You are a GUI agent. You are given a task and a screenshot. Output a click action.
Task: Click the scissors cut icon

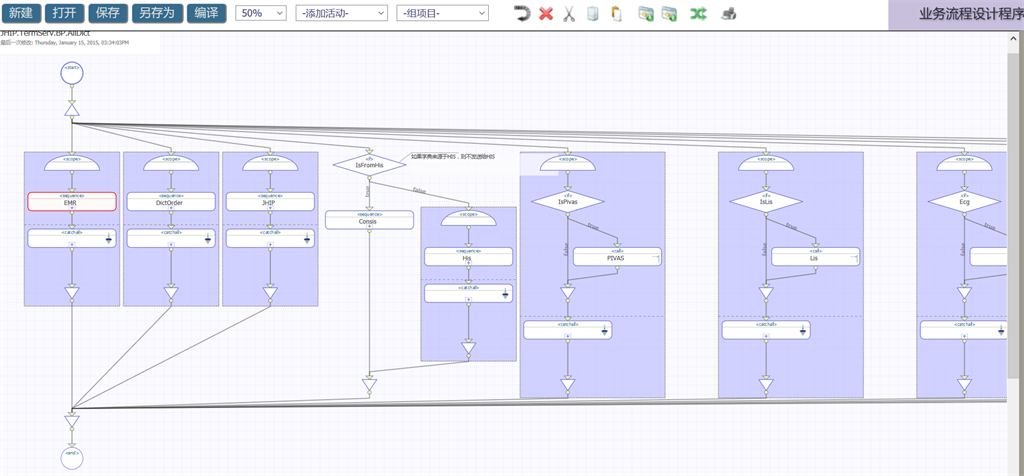[x=569, y=14]
